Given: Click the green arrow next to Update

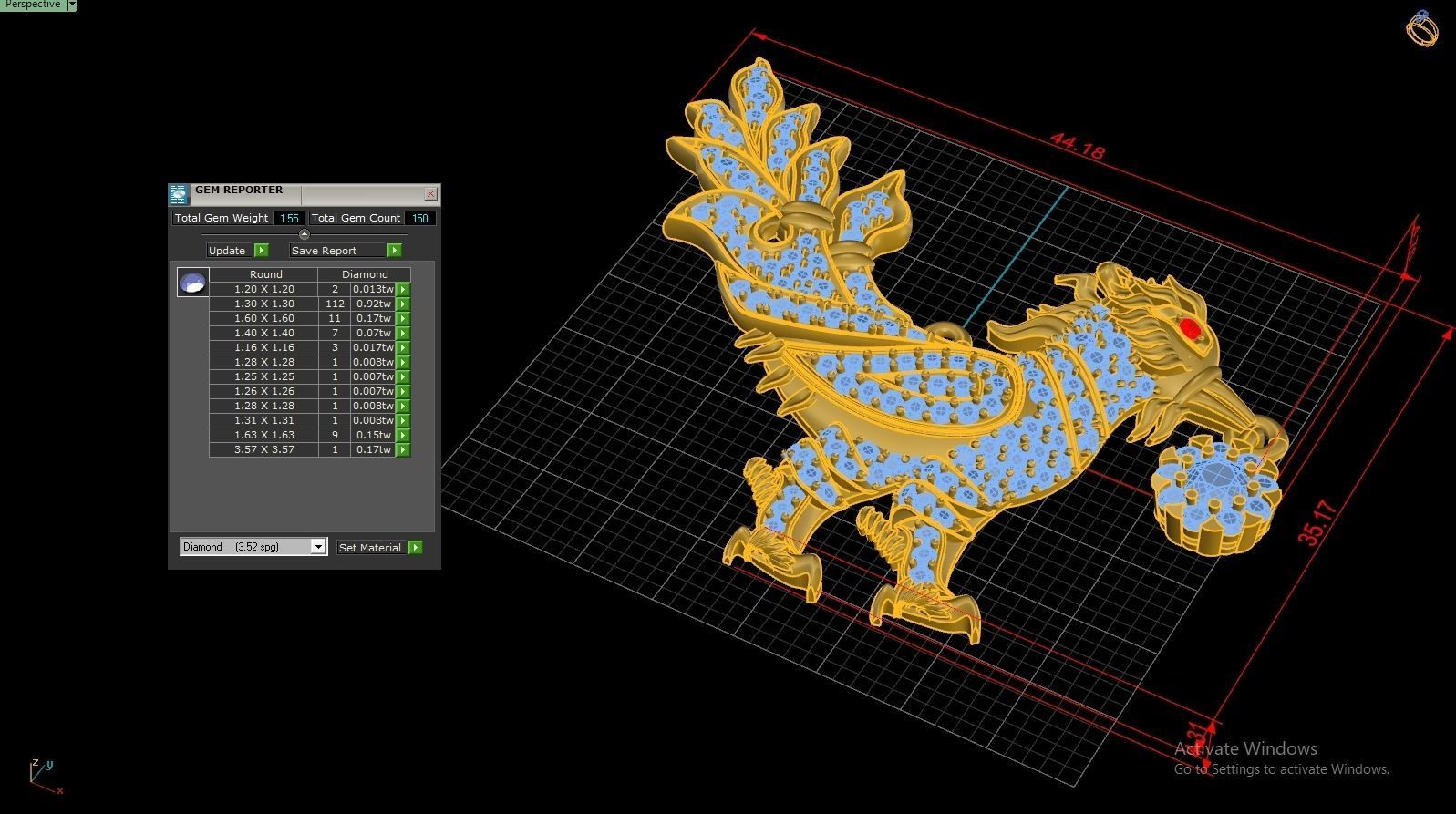Looking at the screenshot, I should [262, 250].
